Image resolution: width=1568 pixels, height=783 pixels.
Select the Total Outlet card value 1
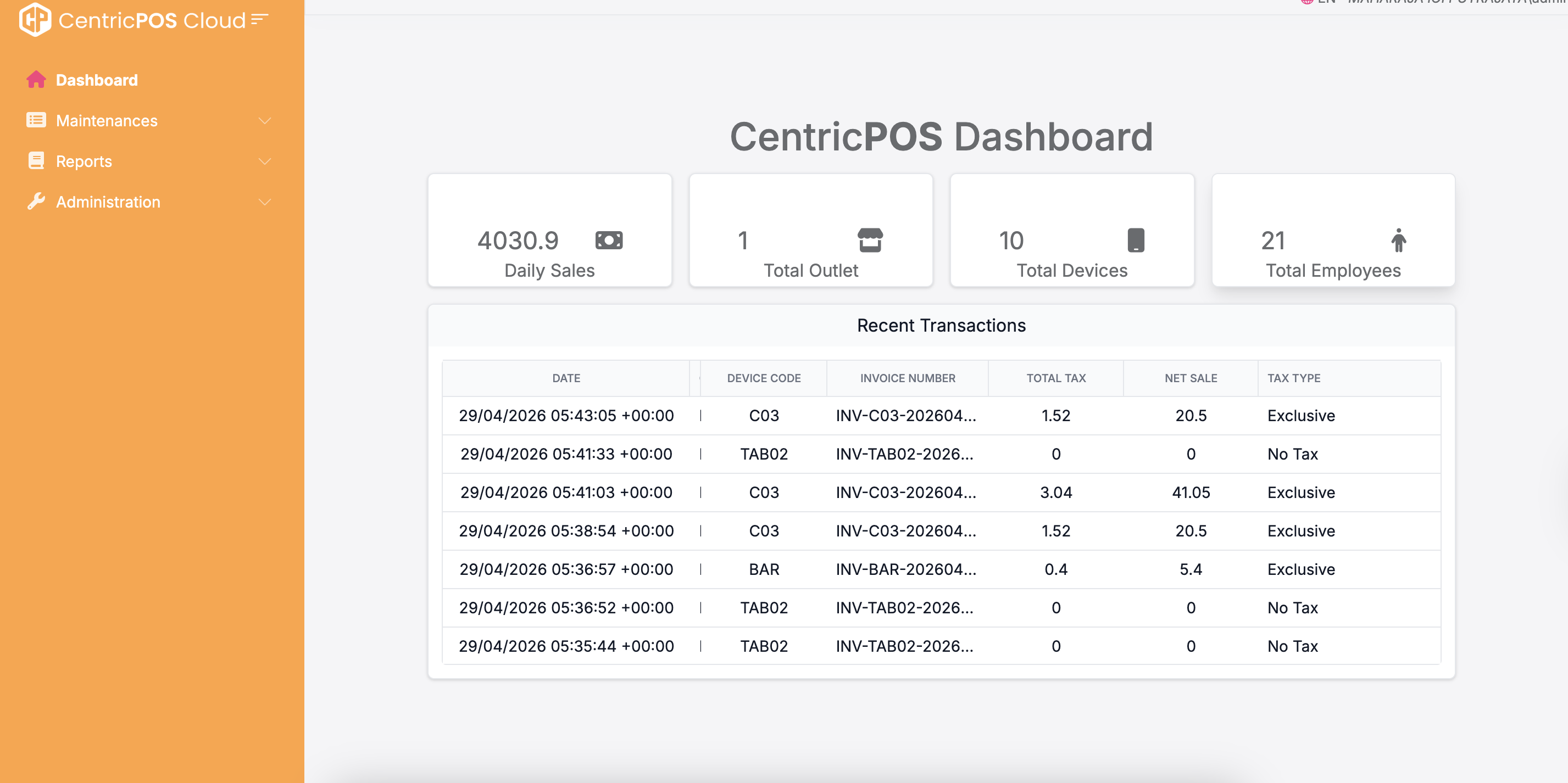(743, 241)
